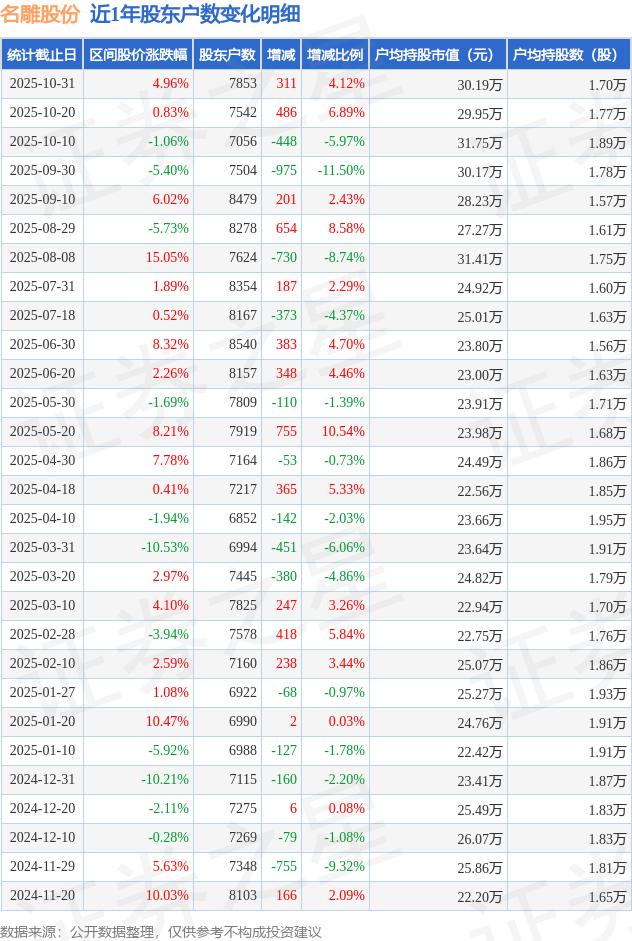Select the 2025-10-31 date cell

pos(43,84)
